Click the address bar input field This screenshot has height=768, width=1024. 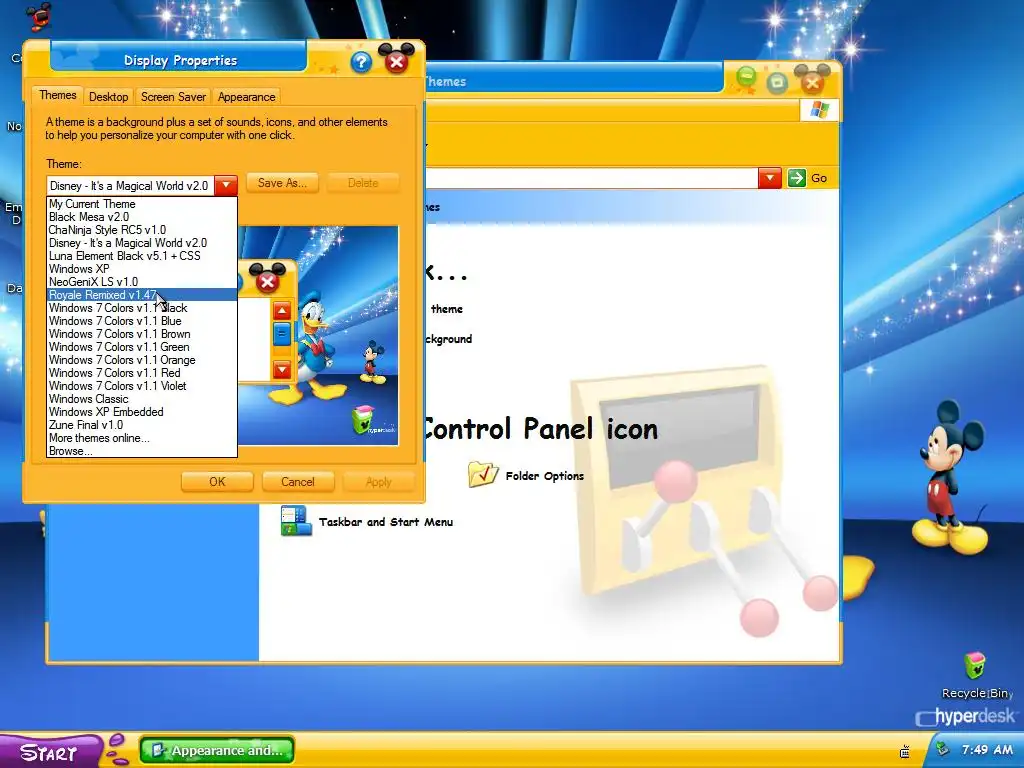pos(592,178)
